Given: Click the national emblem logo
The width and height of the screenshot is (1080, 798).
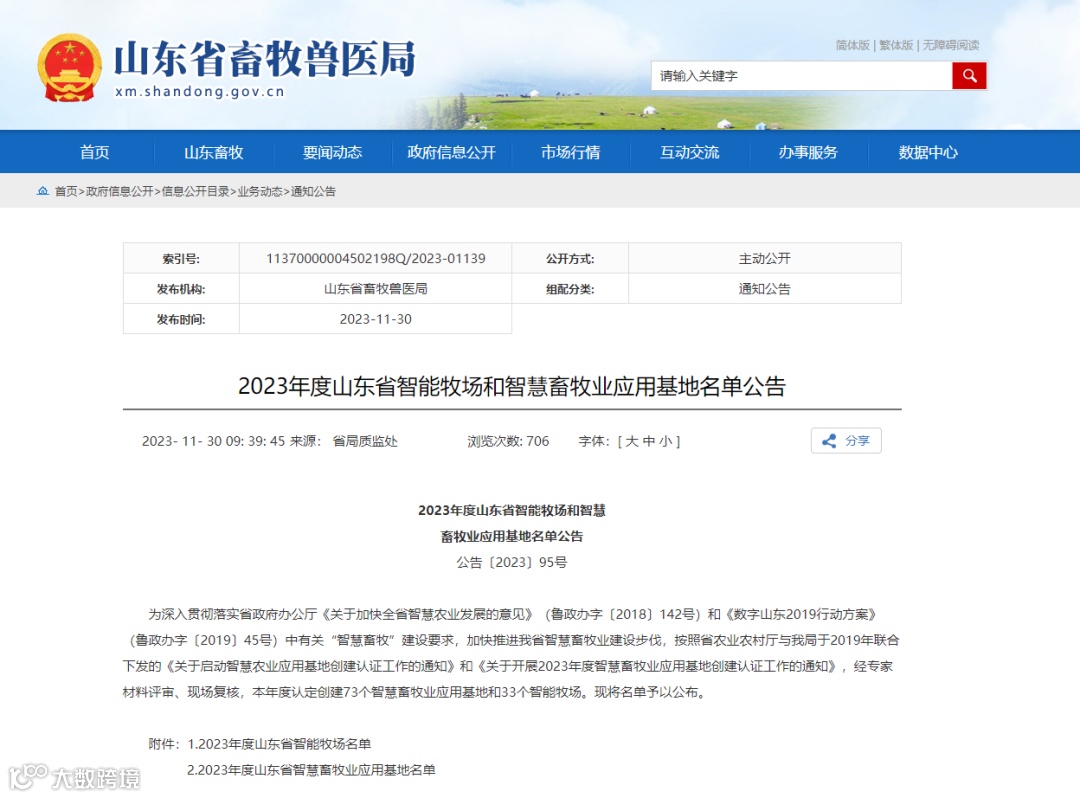Looking at the screenshot, I should click(69, 68).
